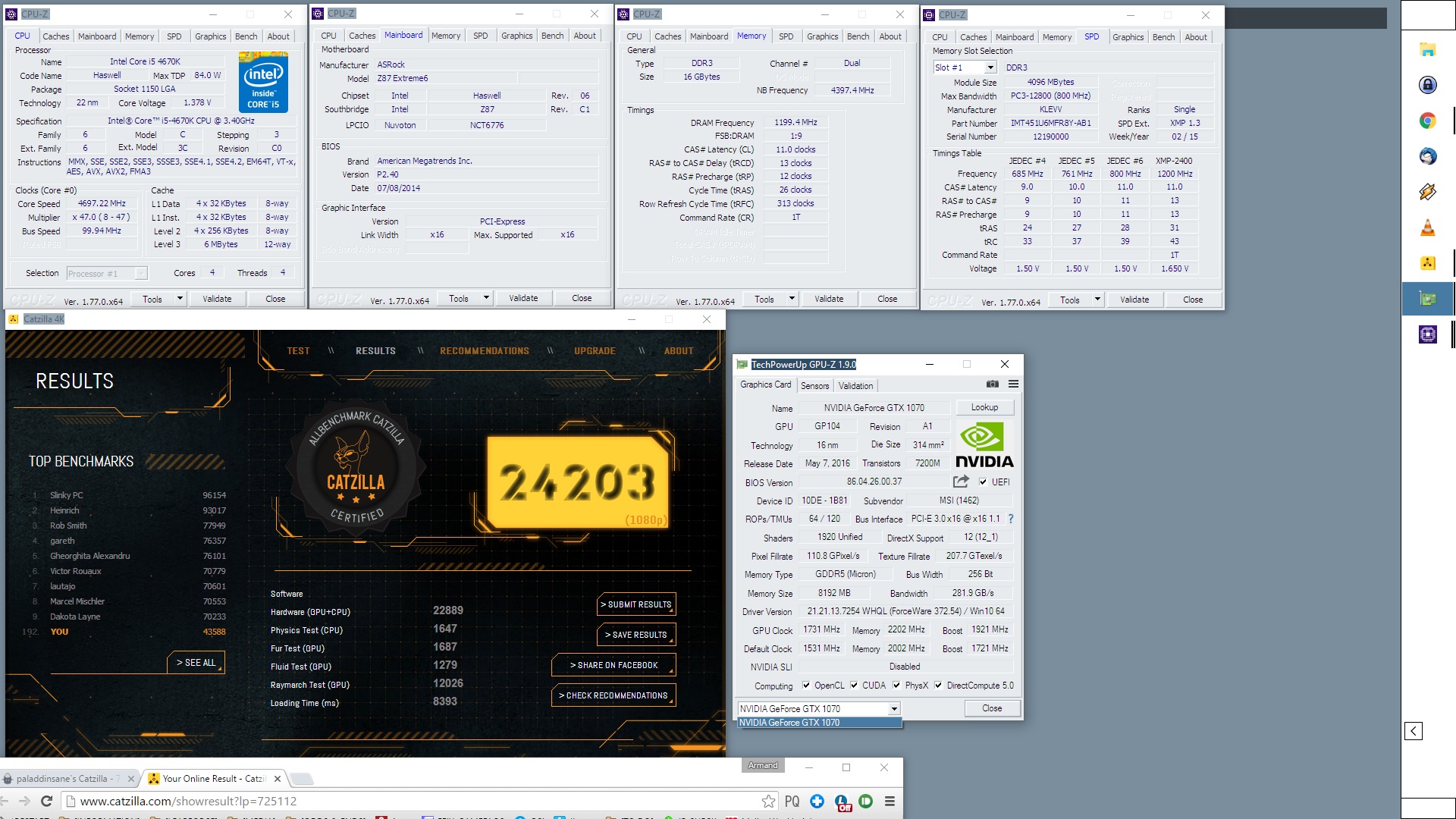Click SUBMIT RESULTS in Catzilla
1456x819 pixels.
pos(637,604)
